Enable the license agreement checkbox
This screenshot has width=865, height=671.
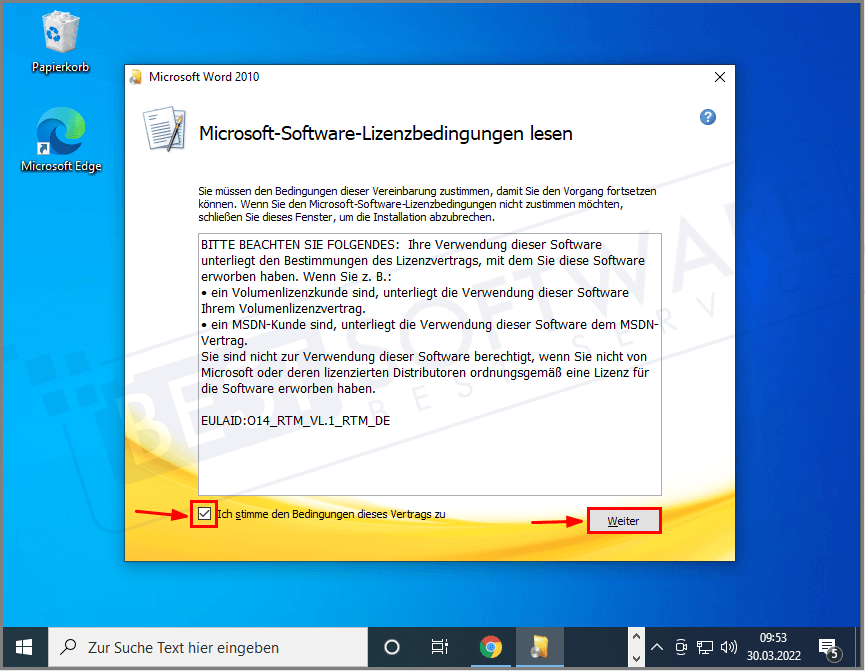(x=203, y=513)
